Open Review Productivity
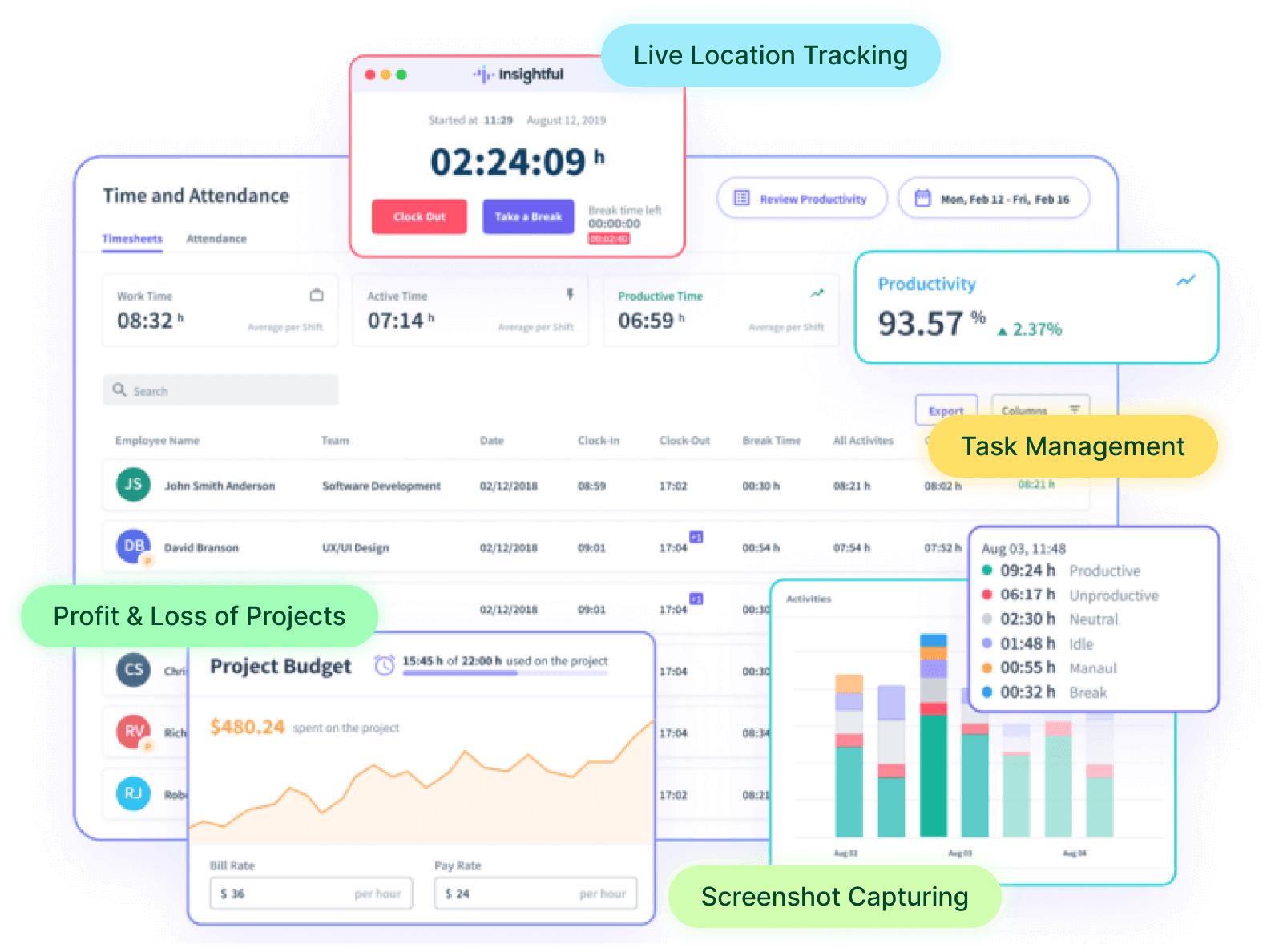The height and width of the screenshot is (952, 1287). point(802,198)
